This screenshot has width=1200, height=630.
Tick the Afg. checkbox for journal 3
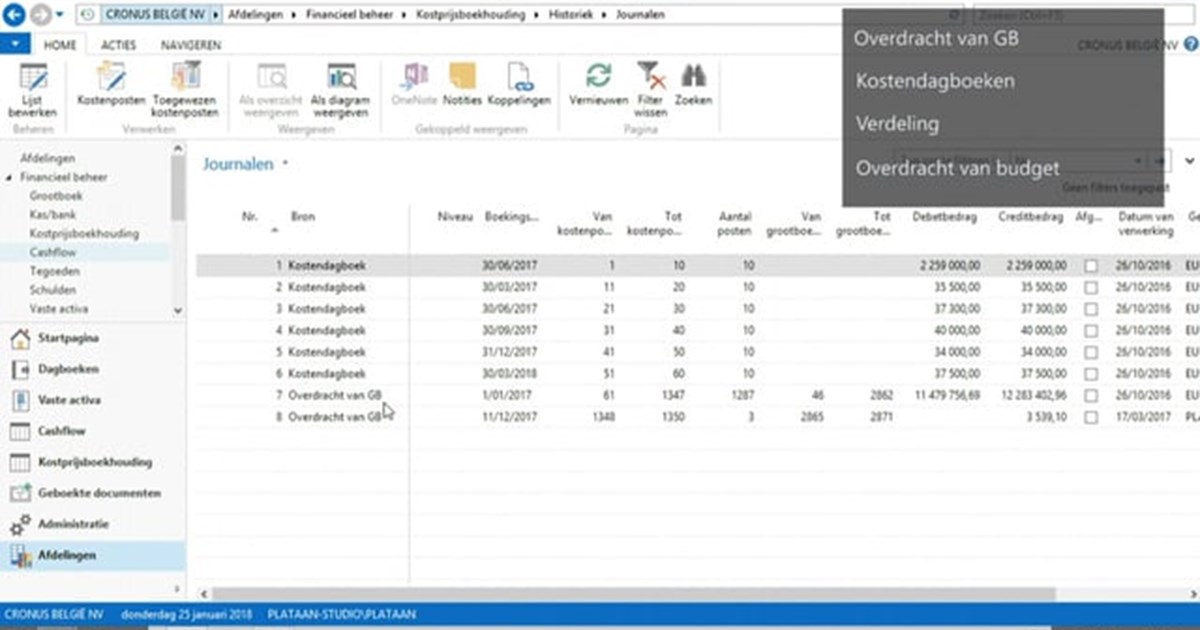1090,309
